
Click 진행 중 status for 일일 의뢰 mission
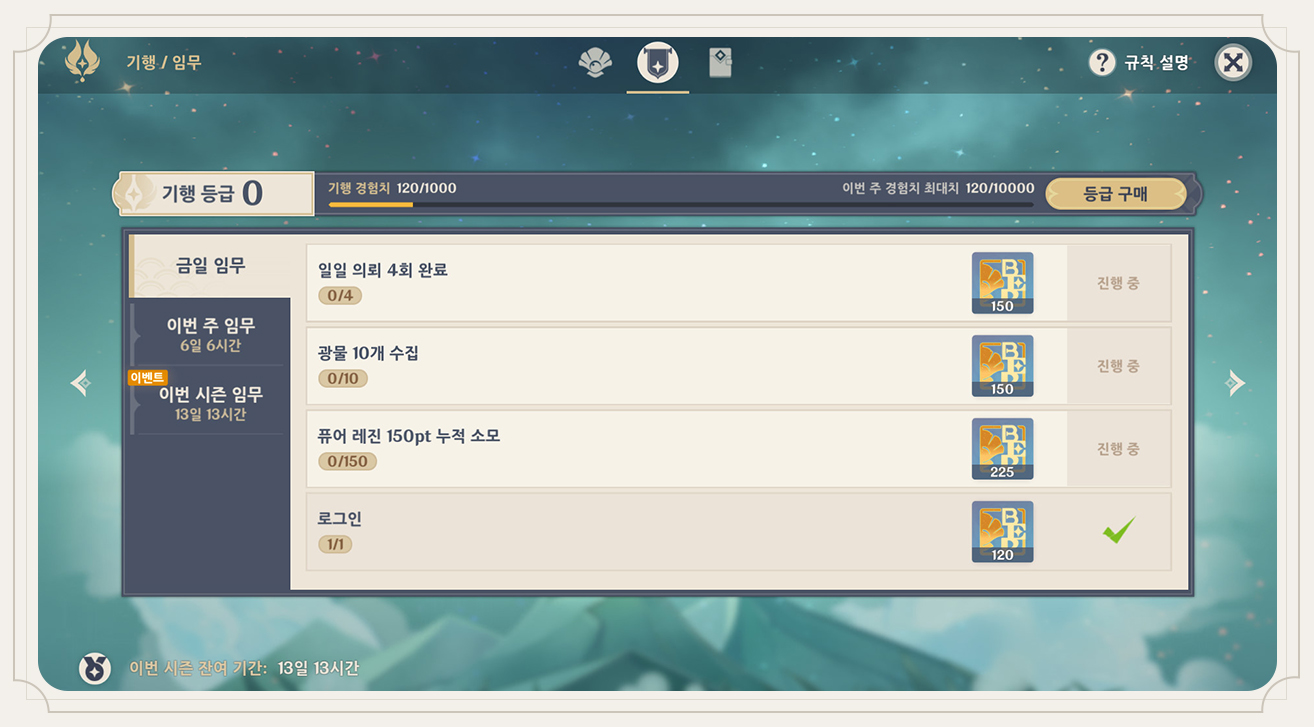[x=1118, y=283]
